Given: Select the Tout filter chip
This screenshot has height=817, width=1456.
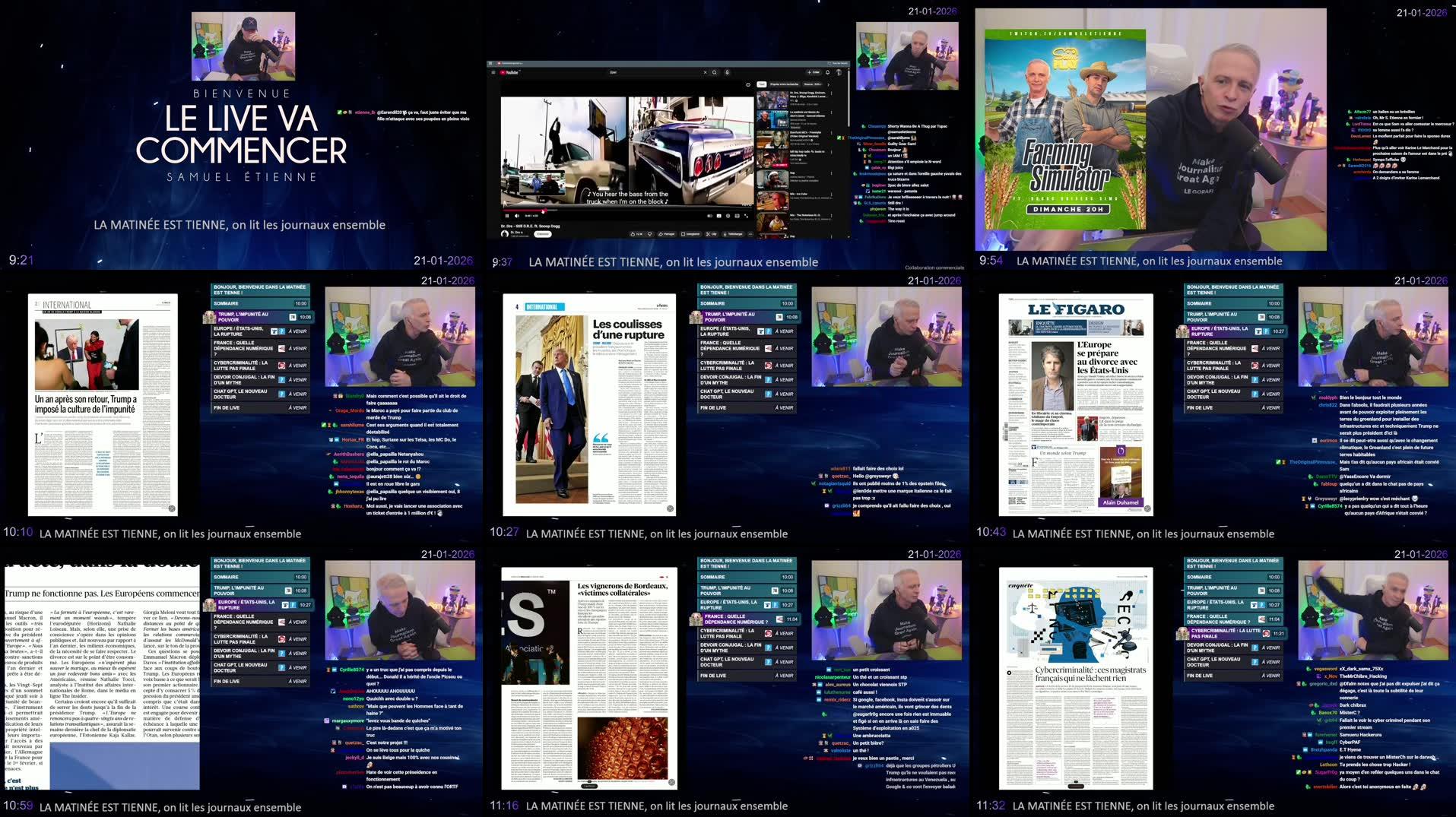Looking at the screenshot, I should [762, 84].
